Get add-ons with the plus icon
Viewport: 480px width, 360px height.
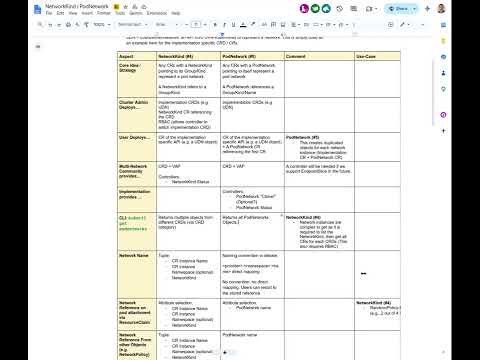pyautogui.click(x=443, y=131)
